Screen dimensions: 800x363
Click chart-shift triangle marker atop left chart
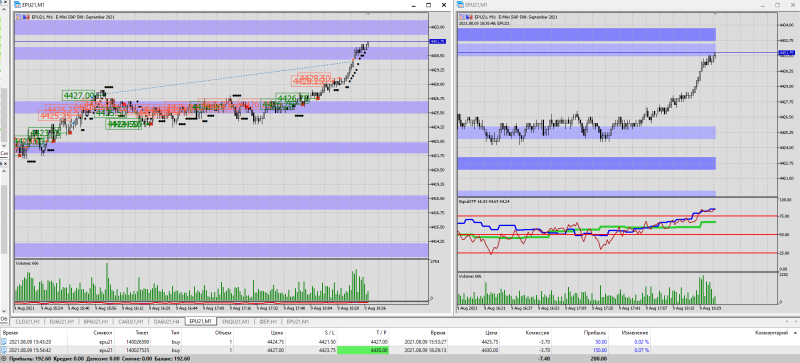(368, 14)
